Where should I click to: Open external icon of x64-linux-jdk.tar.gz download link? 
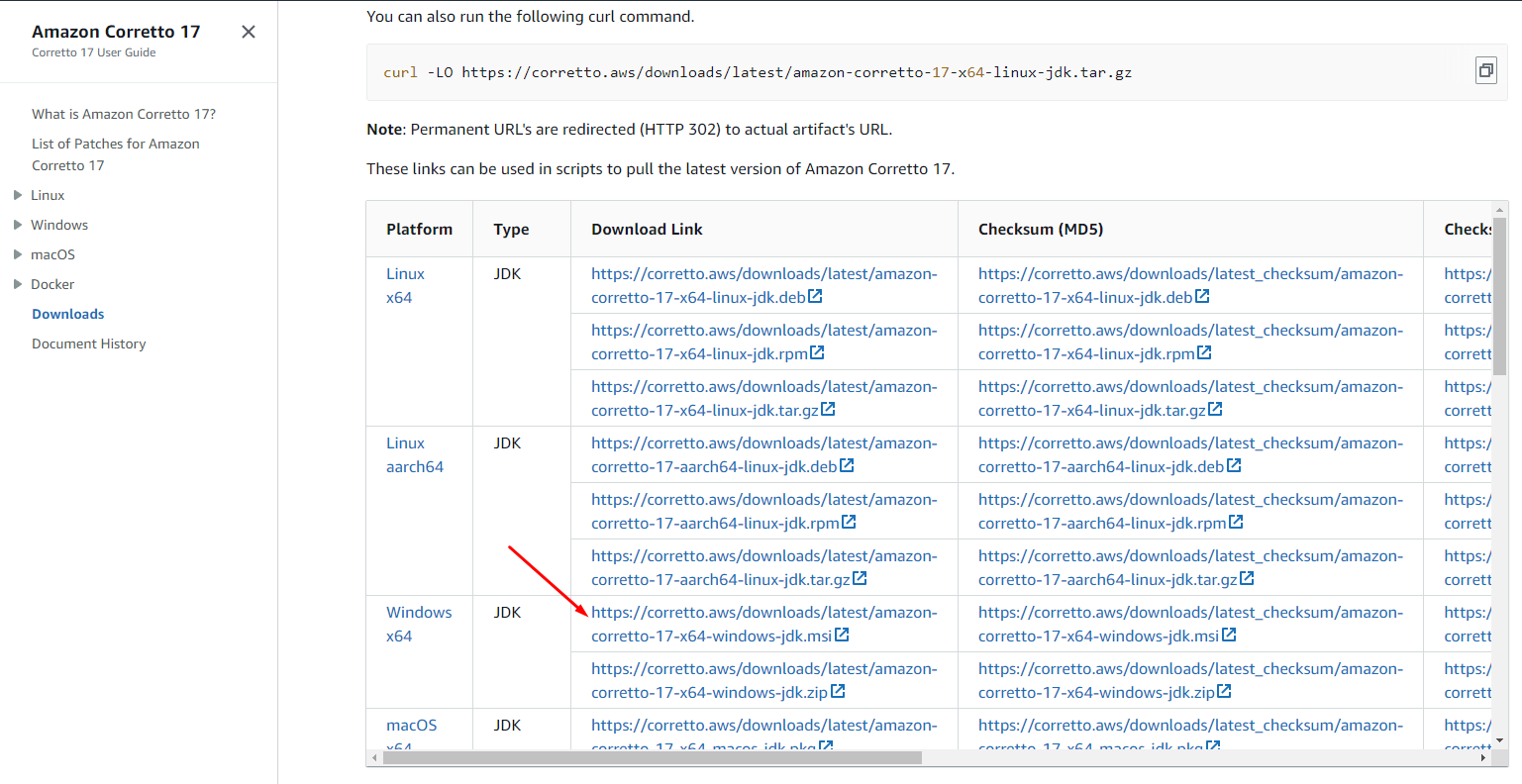coord(828,409)
